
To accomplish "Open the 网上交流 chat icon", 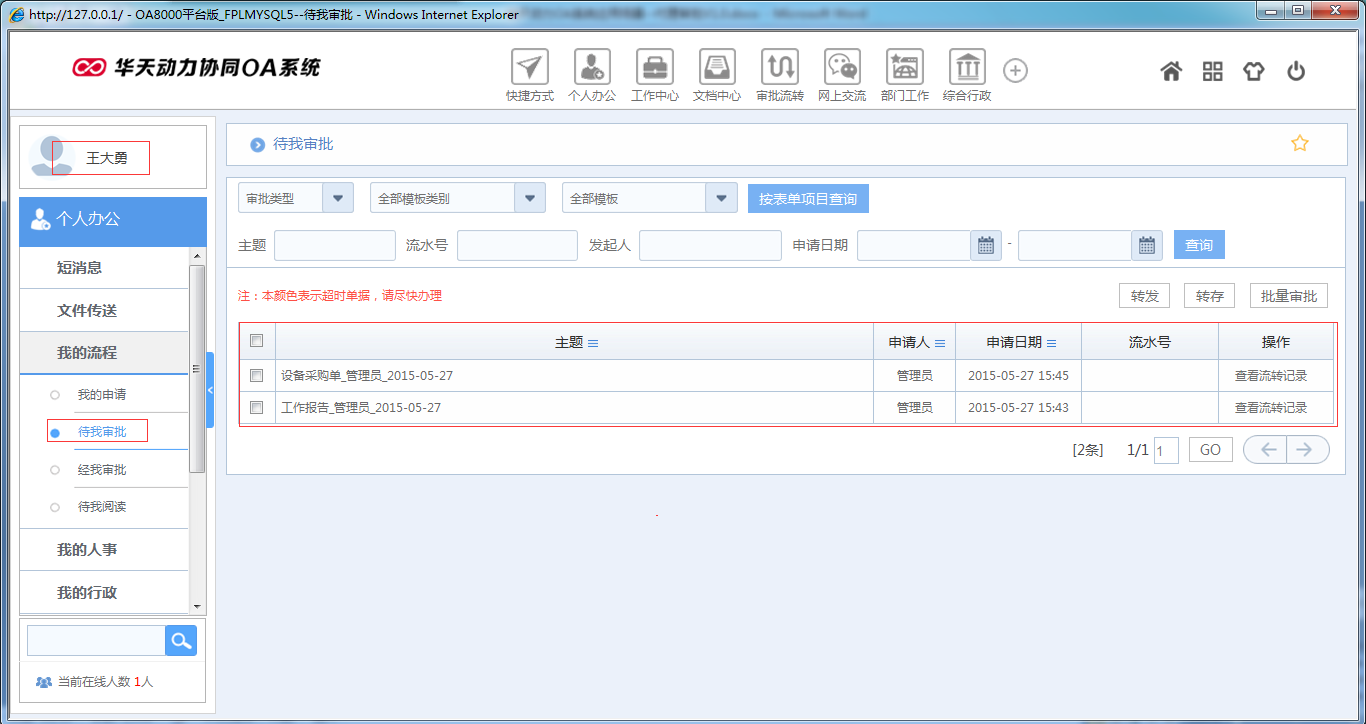I will [841, 68].
